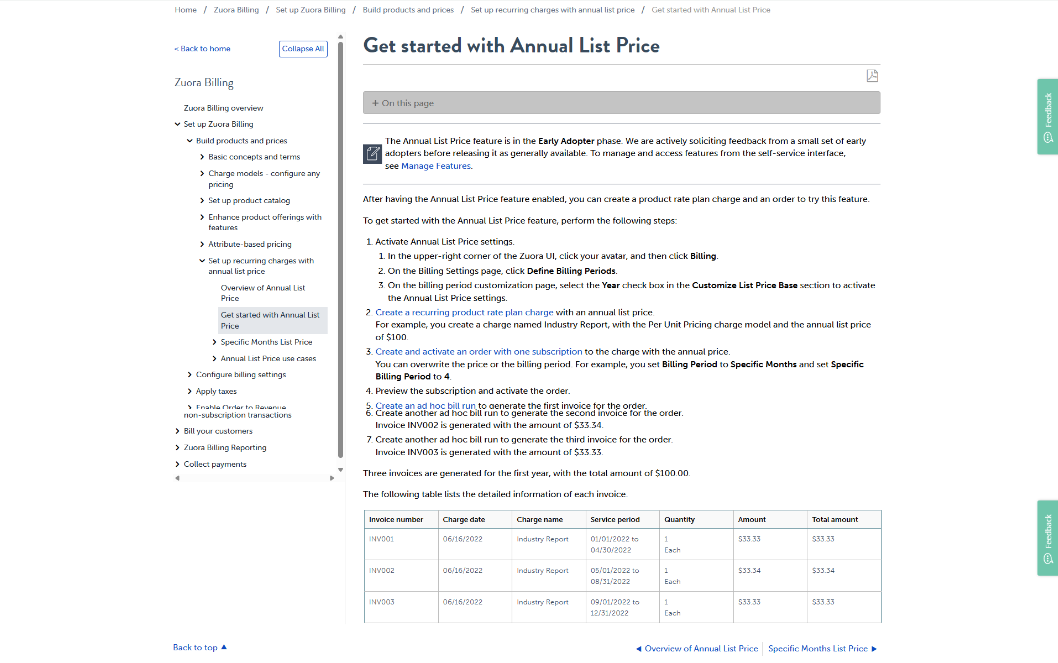Screen dimensions: 1058x663
Task: Open Zuora Billing Reporting sidebar item
Action: tap(225, 447)
